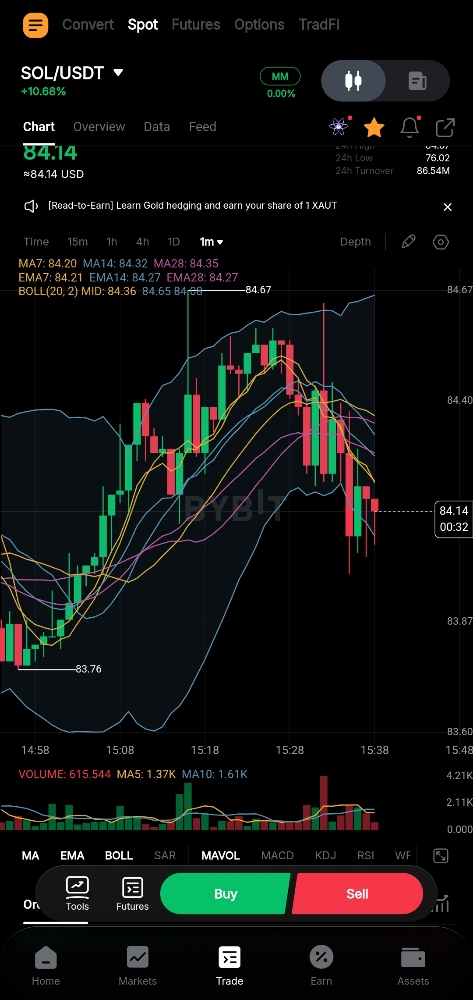Open the AI atom assistant icon
The height and width of the screenshot is (1000, 473).
click(x=339, y=127)
